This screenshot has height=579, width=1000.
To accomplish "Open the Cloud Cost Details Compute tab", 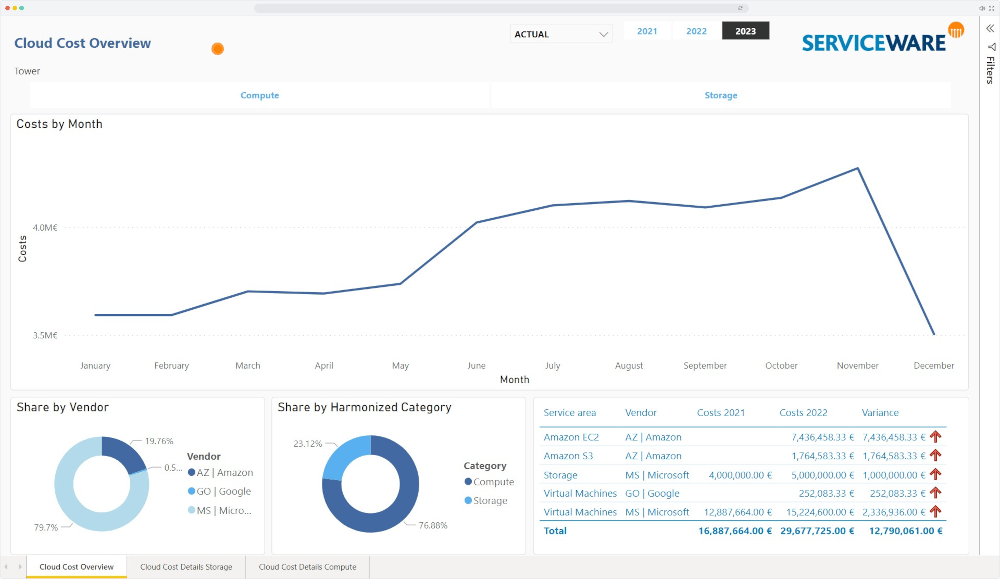I will click(306, 566).
